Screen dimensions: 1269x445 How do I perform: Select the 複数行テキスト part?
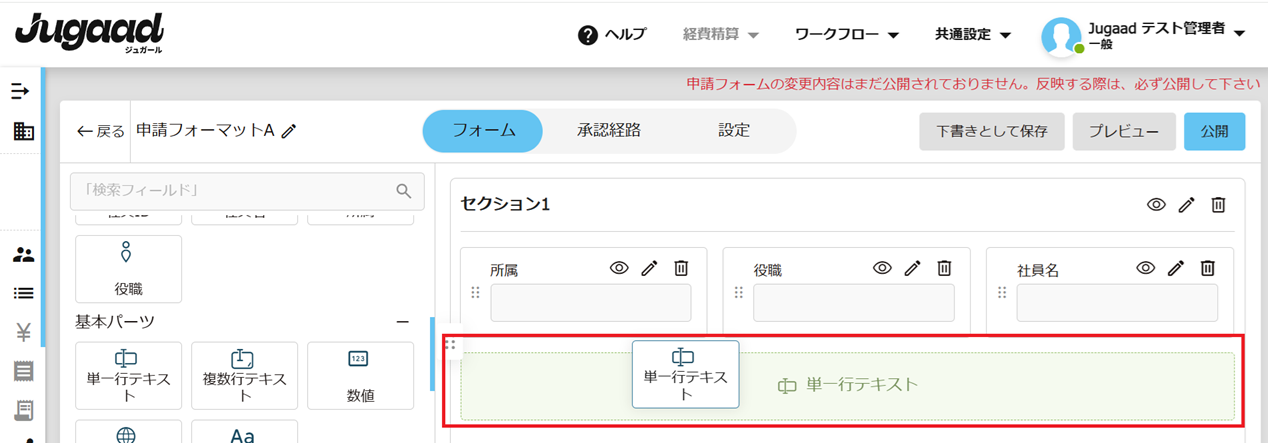point(244,376)
